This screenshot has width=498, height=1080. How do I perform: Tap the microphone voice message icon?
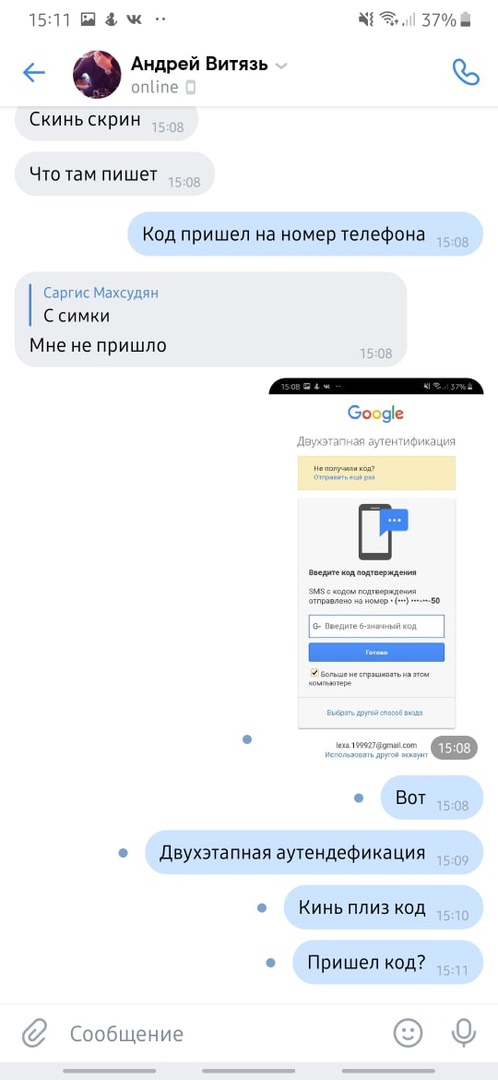464,1032
